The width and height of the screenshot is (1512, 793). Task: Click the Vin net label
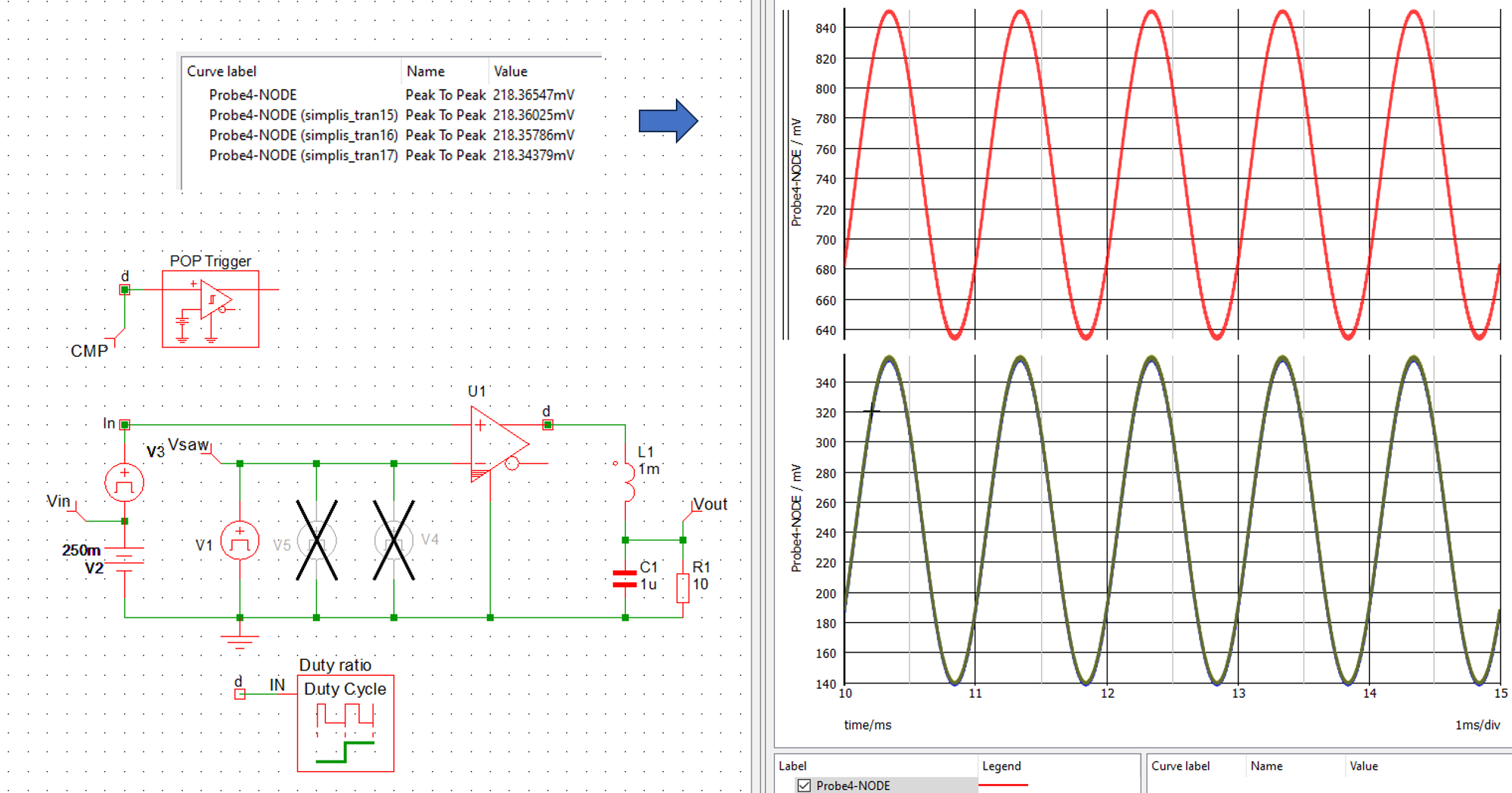tap(58, 501)
